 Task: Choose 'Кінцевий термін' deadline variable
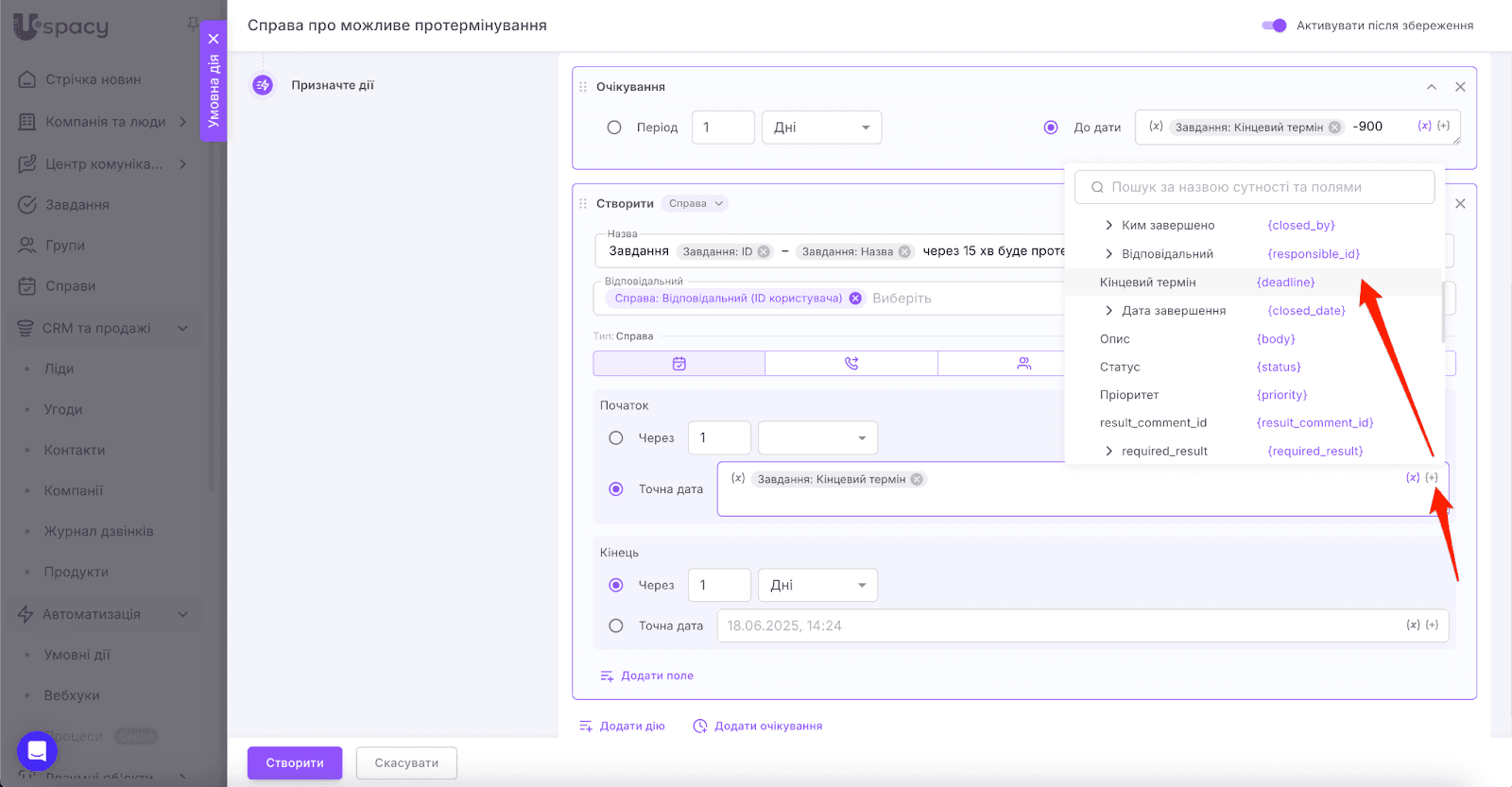click(1148, 282)
